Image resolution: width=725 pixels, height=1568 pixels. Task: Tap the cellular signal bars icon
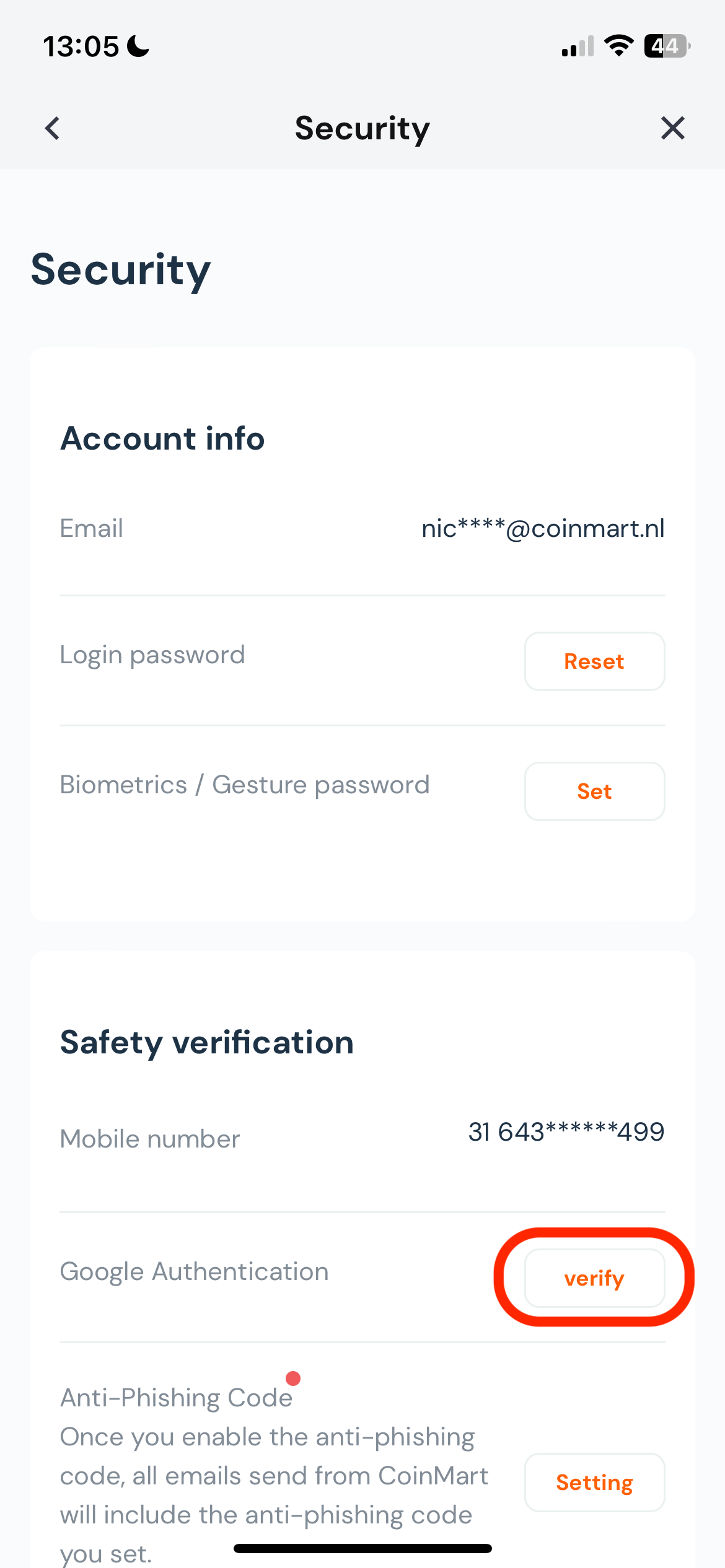pyautogui.click(x=578, y=46)
